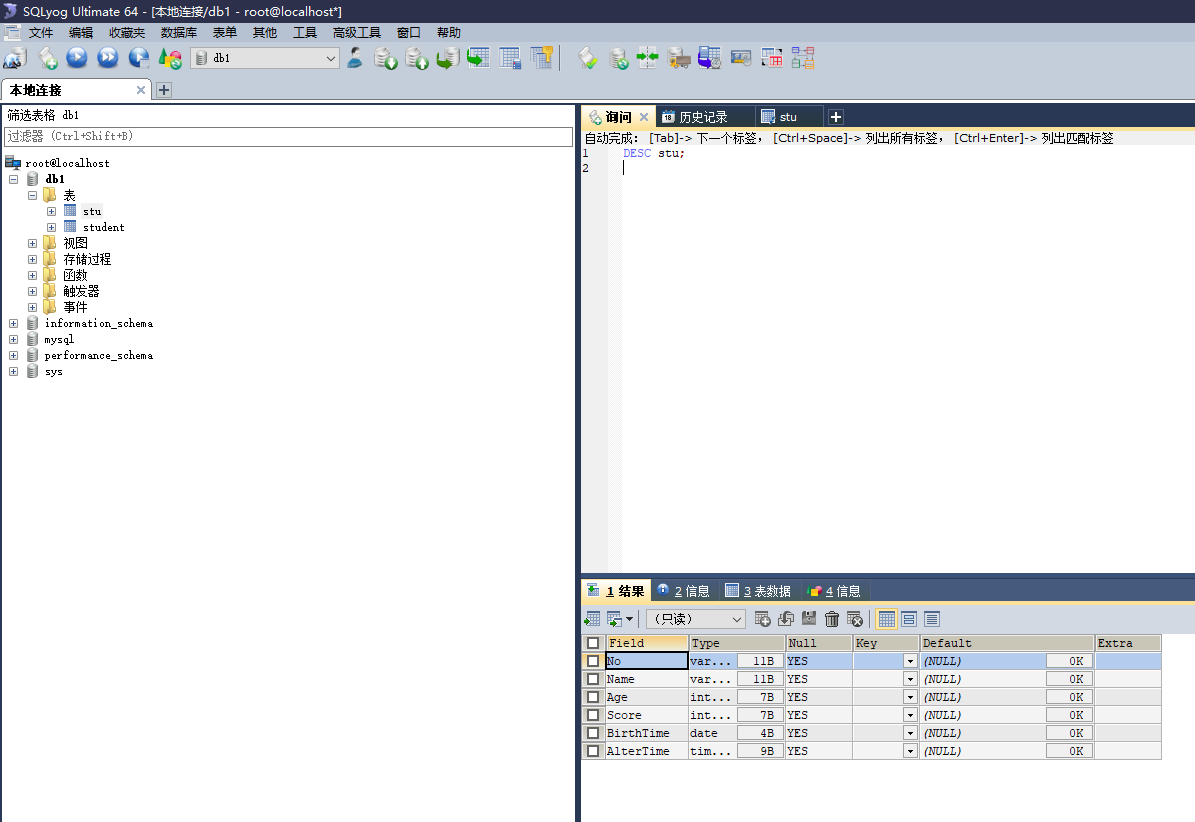Viewport: 1195px width, 822px height.
Task: Tick the select-all checkbox in result header
Action: (593, 643)
